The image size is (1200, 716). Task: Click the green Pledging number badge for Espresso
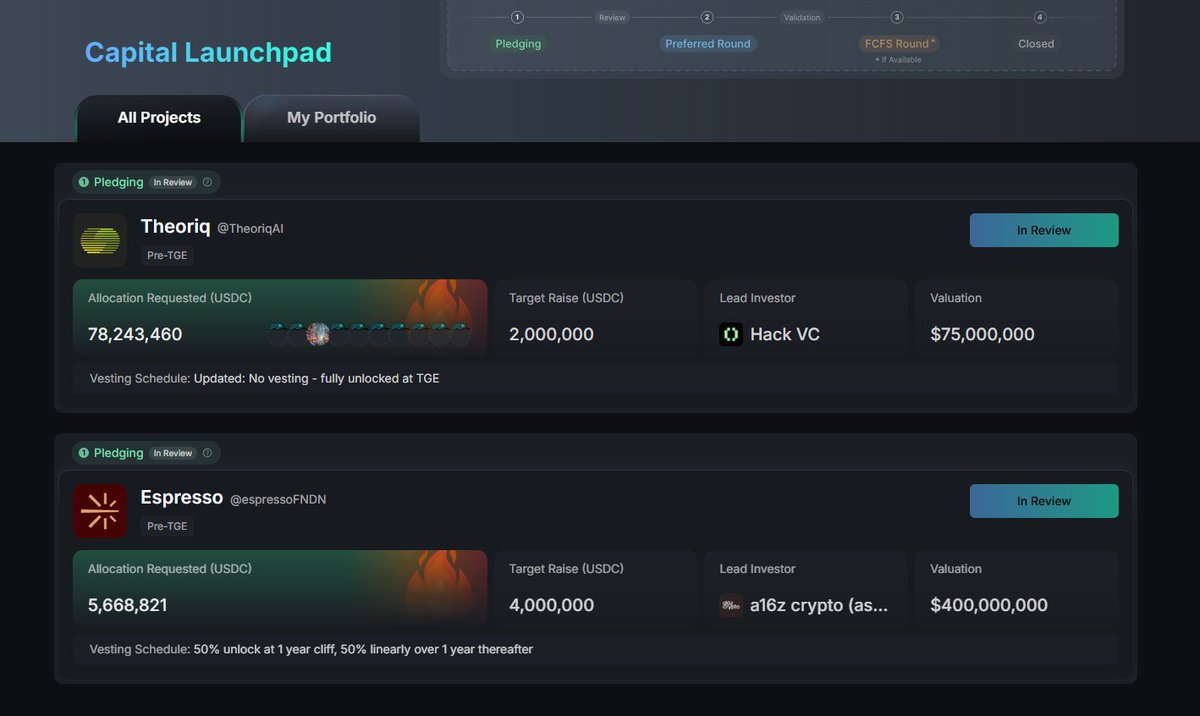(84, 453)
